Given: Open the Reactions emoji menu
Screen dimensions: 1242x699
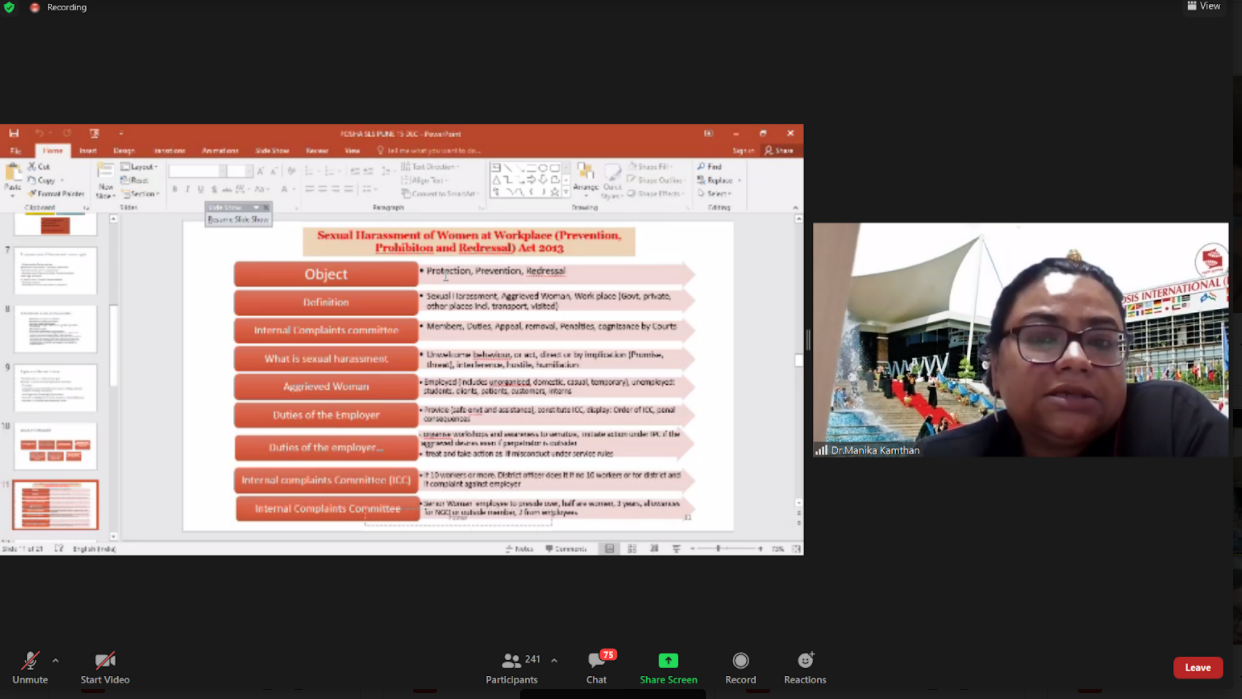Looking at the screenshot, I should point(805,667).
